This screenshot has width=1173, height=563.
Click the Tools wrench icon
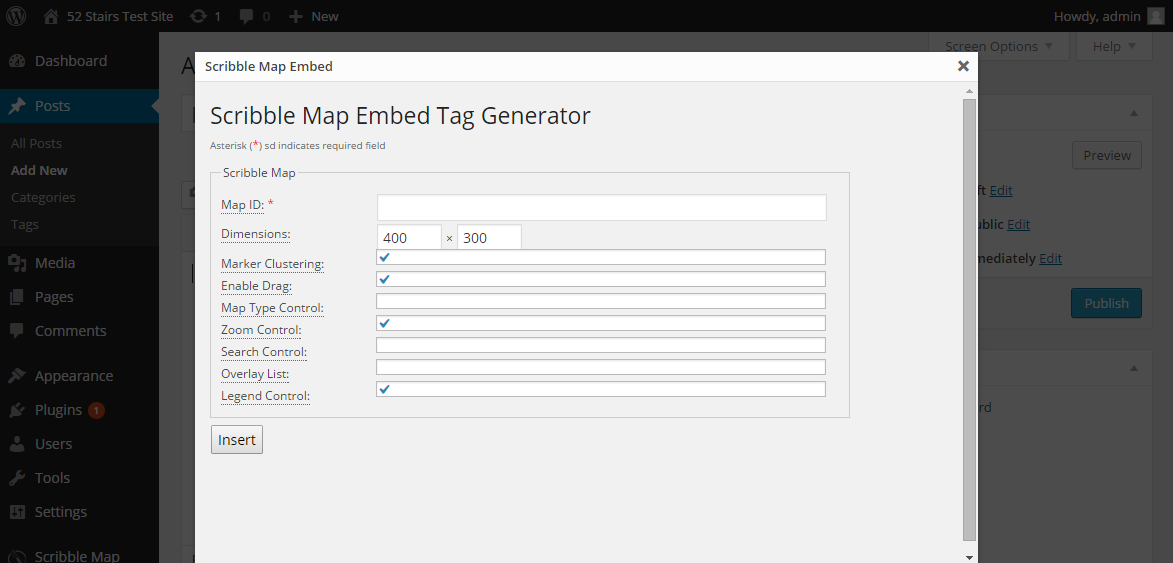click(16, 478)
